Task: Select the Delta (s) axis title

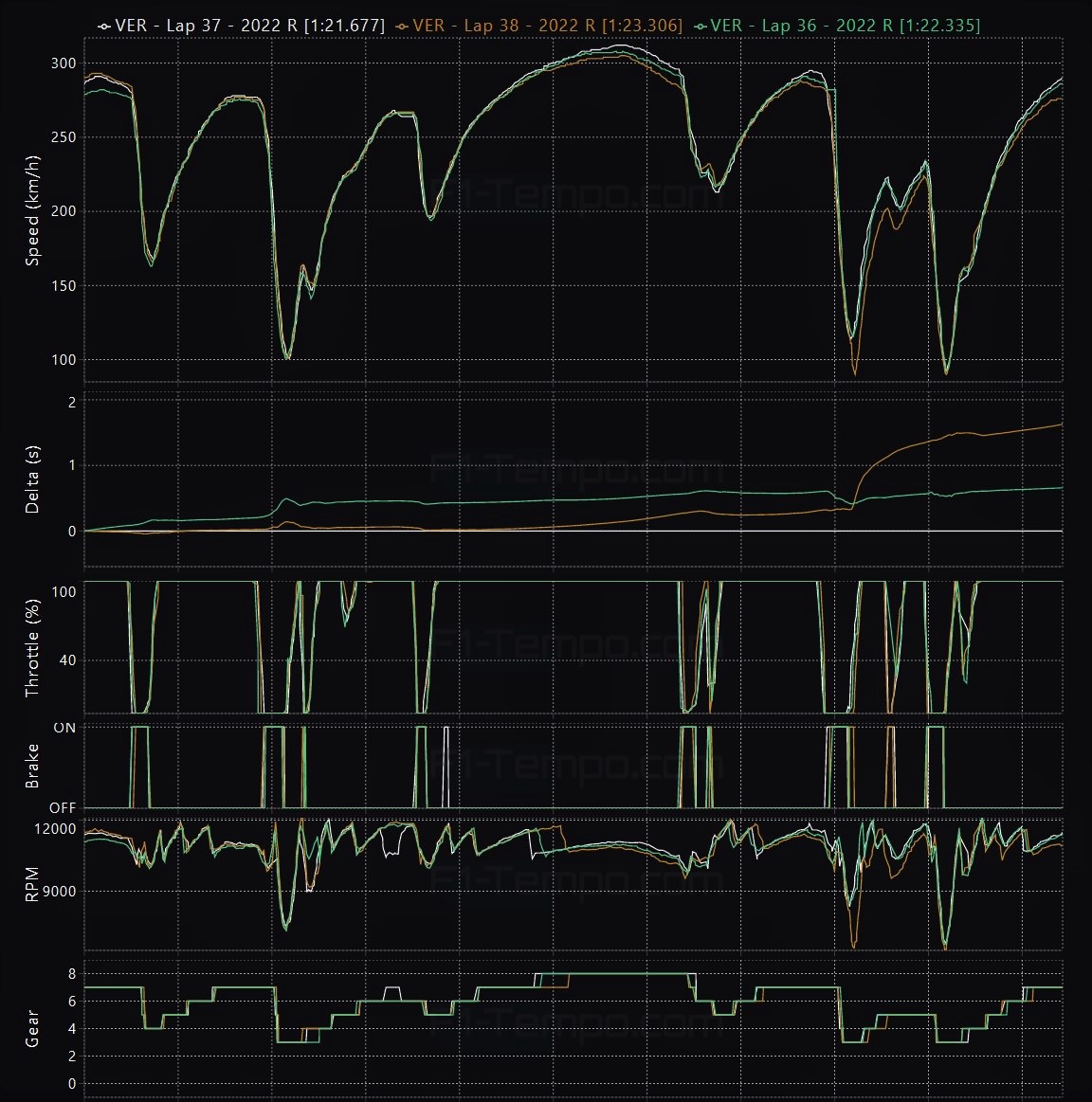Action: (x=32, y=466)
